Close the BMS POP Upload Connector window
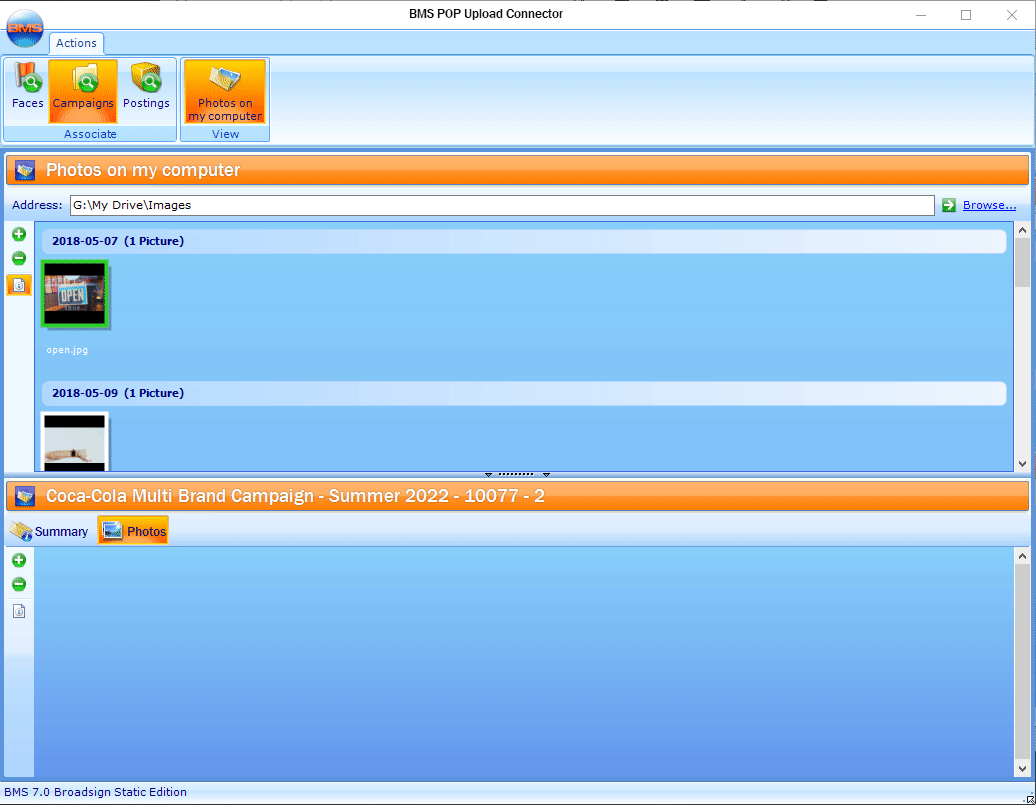Screen dimensions: 1036x805 [1012, 15]
